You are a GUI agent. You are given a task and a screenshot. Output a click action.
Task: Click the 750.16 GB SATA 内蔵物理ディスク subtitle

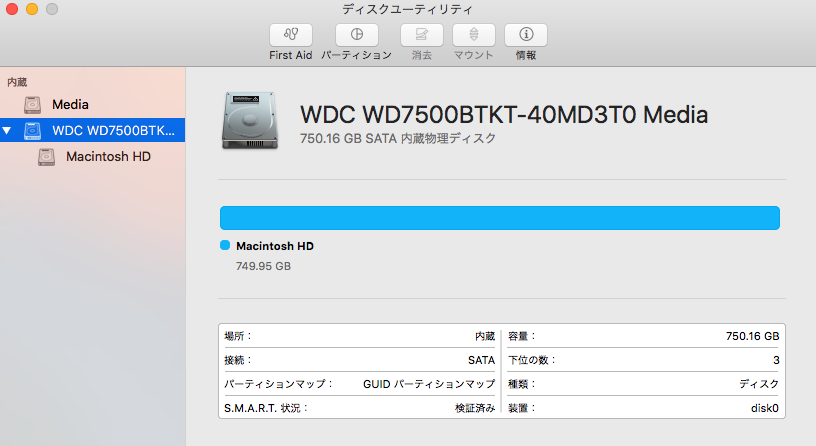point(398,138)
